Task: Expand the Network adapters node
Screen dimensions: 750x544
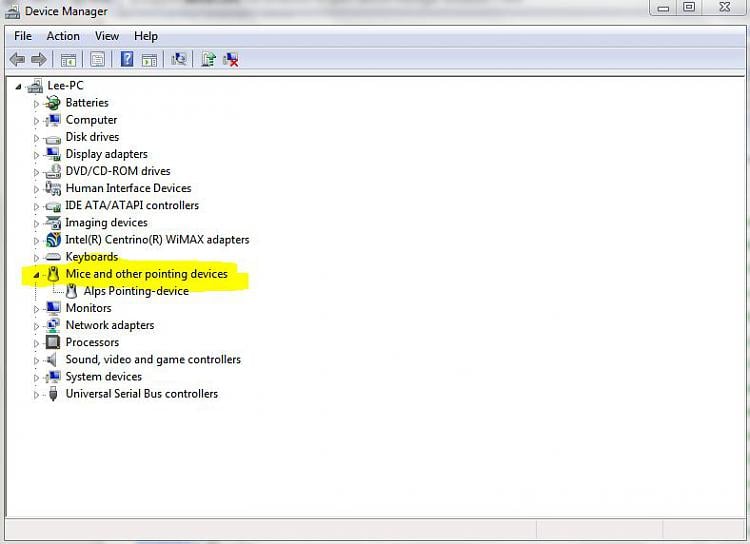Action: (x=36, y=326)
